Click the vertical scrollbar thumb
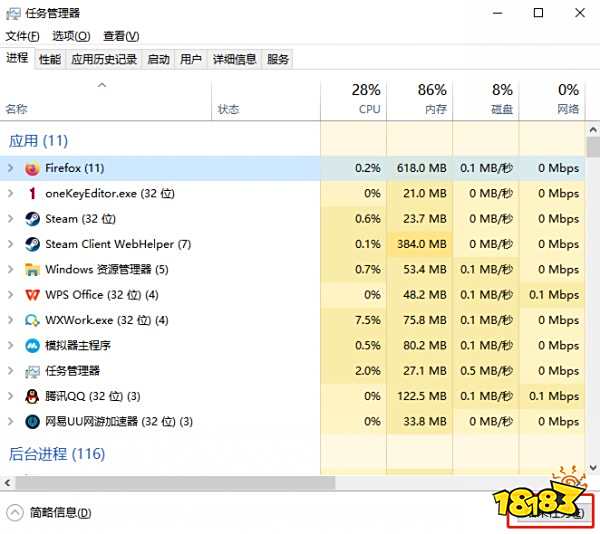This screenshot has height=534, width=600. coord(593,147)
